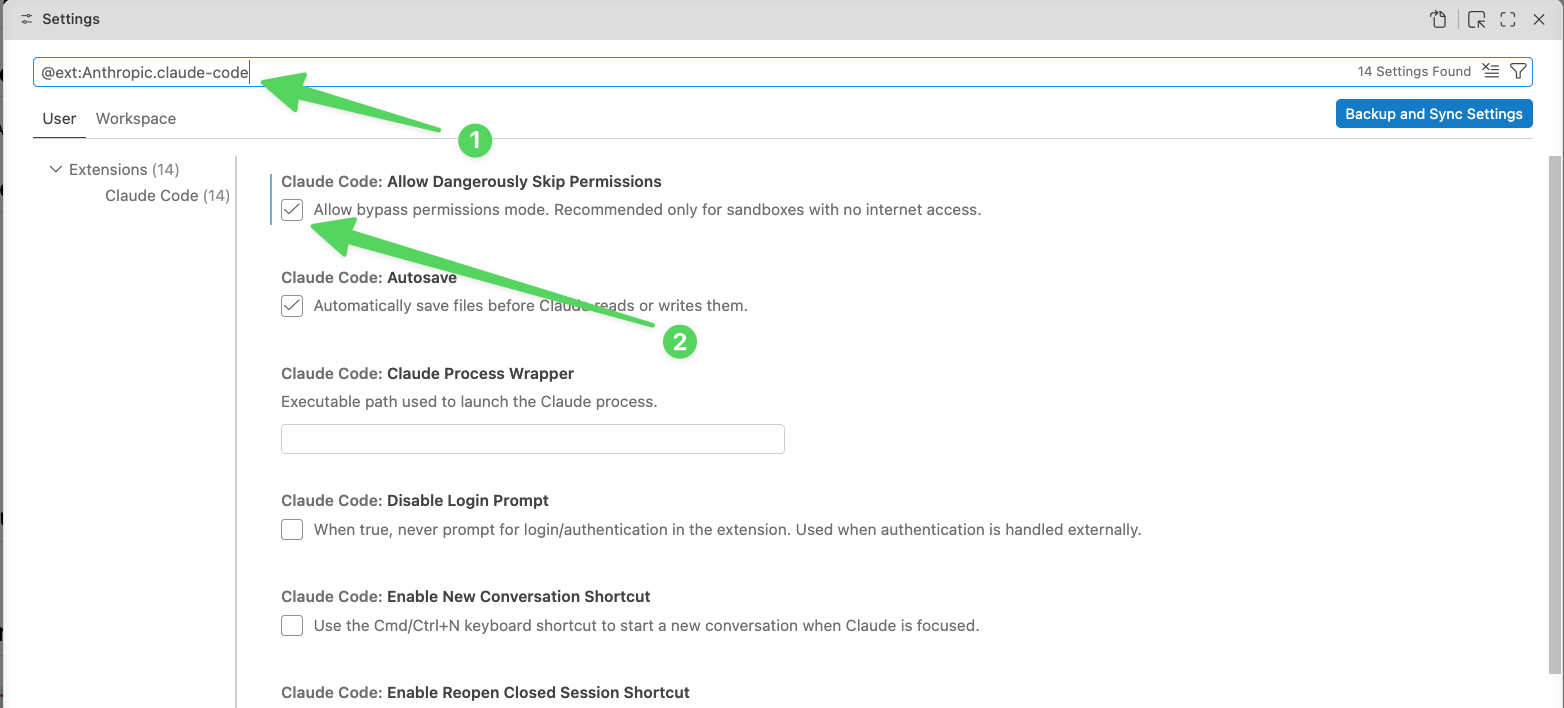Enable the Disable Login Prompt checkbox
Viewport: 1564px width, 708px height.
(292, 530)
